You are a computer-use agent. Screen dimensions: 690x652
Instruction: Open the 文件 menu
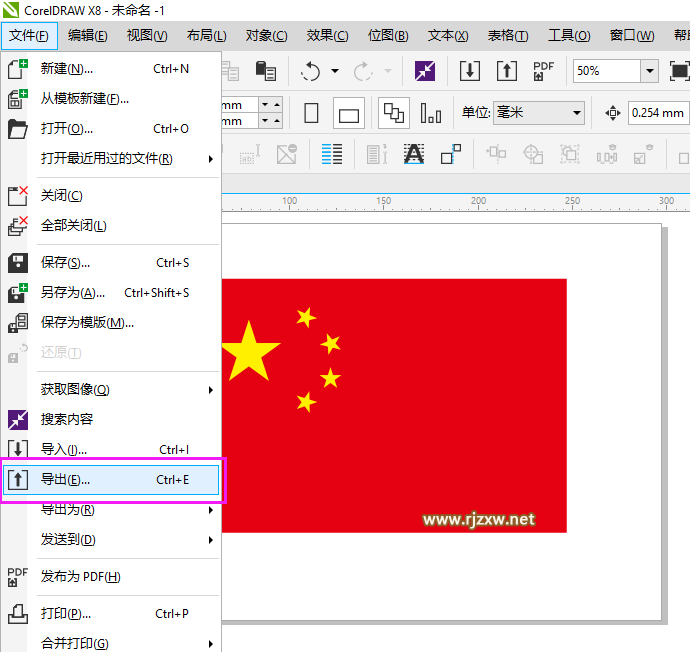[x=29, y=36]
